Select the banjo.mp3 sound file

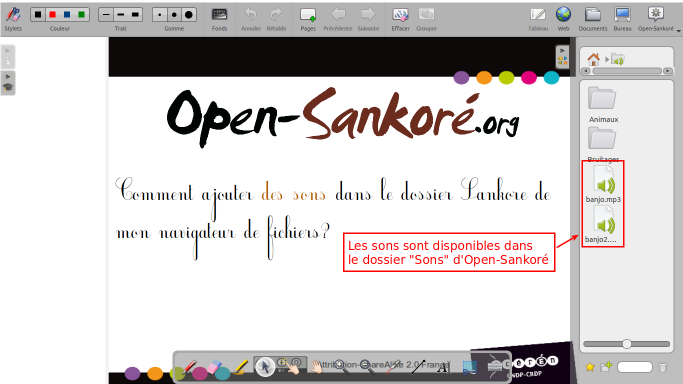click(603, 185)
